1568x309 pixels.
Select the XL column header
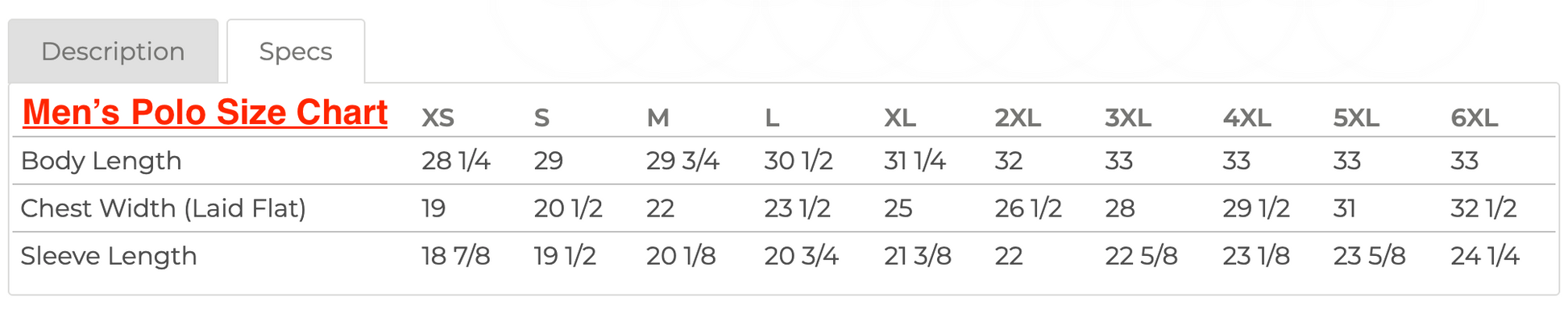[x=899, y=118]
